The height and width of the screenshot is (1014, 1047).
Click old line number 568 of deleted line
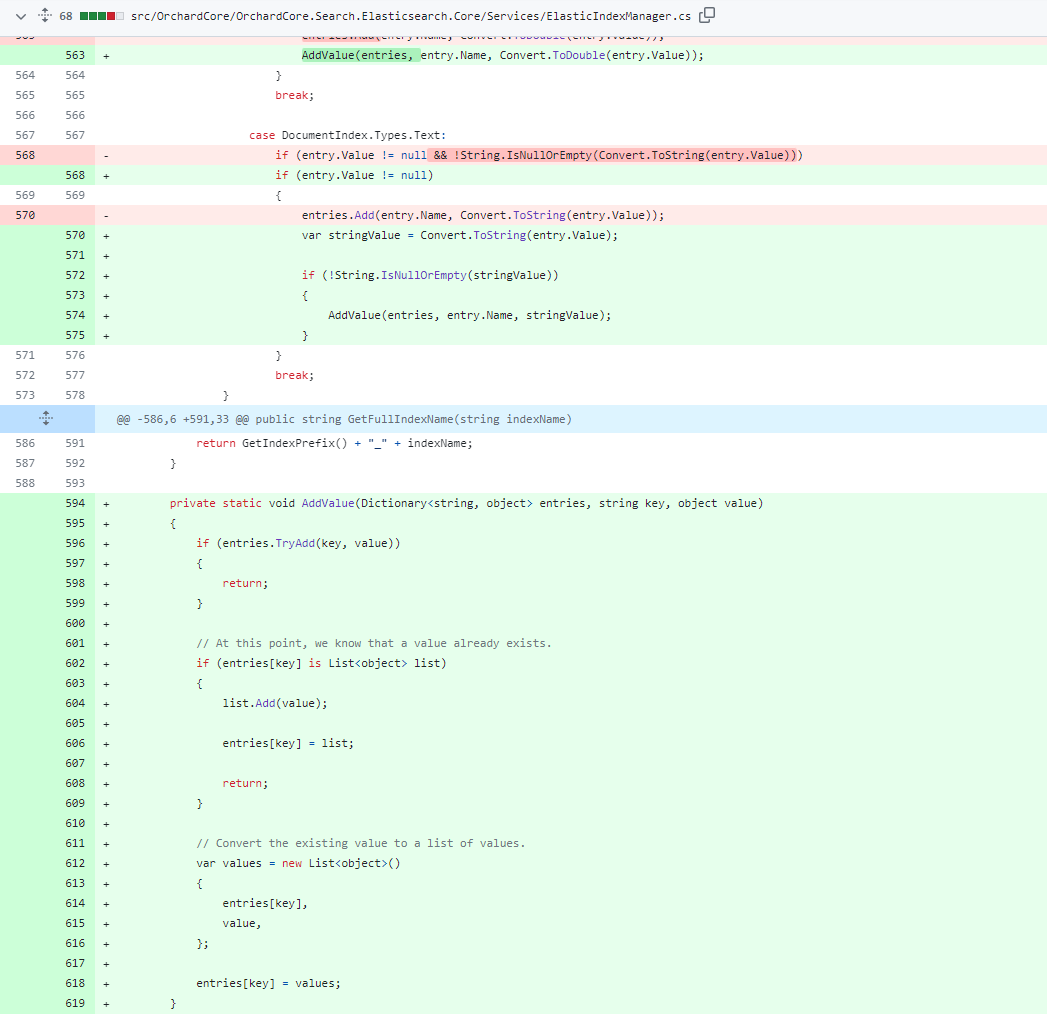[25, 155]
